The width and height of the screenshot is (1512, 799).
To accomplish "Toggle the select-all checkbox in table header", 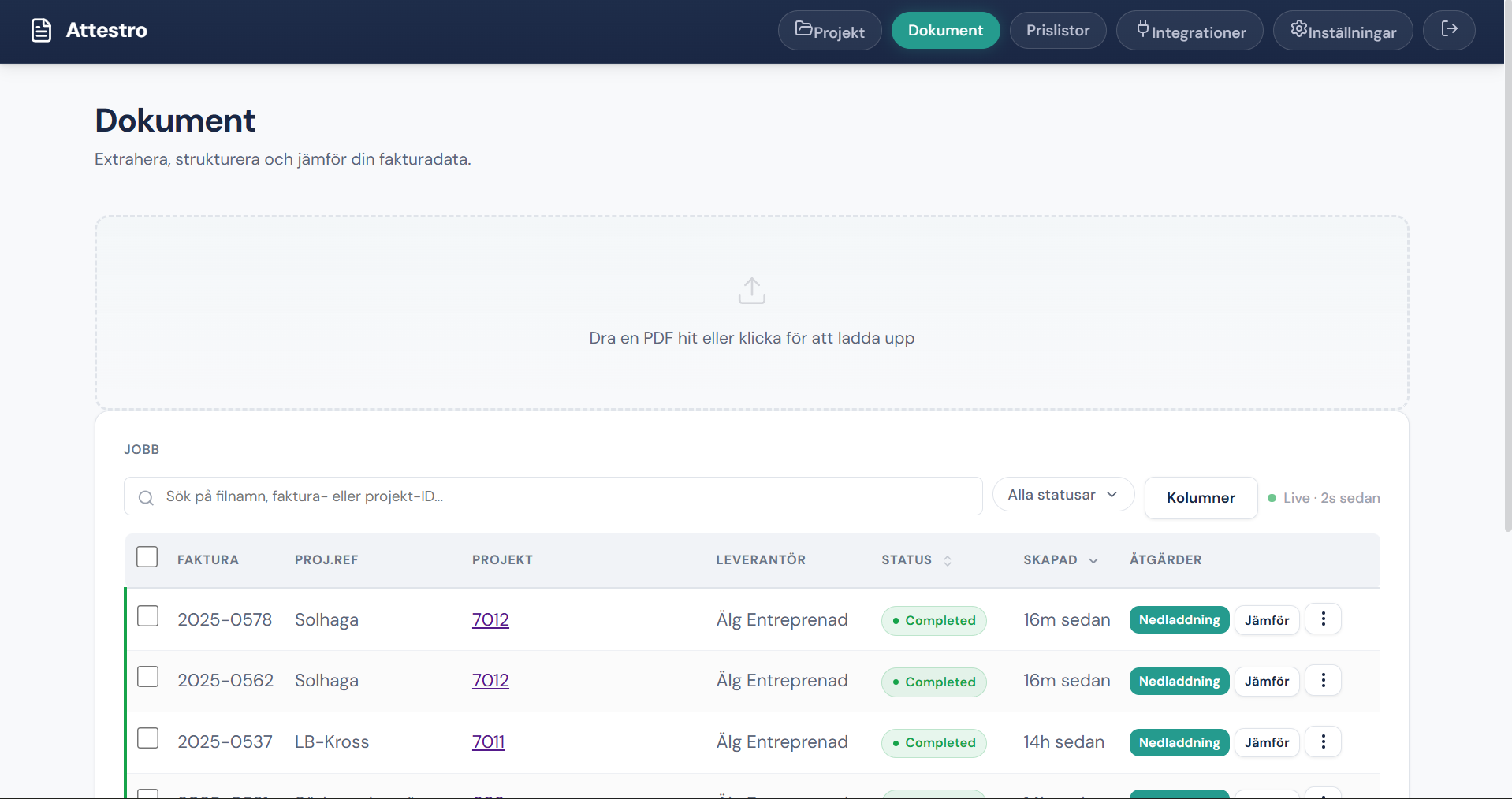I will click(x=147, y=557).
